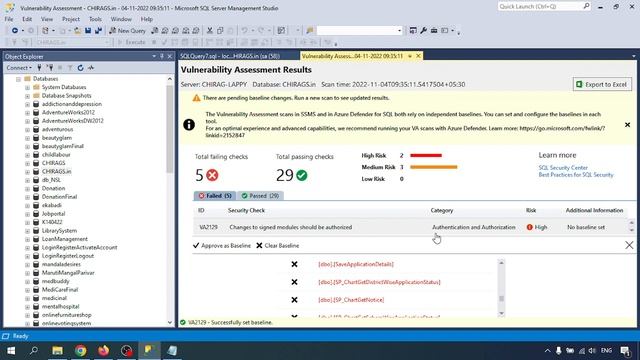Collapse the Databases folder node

coord(18,79)
